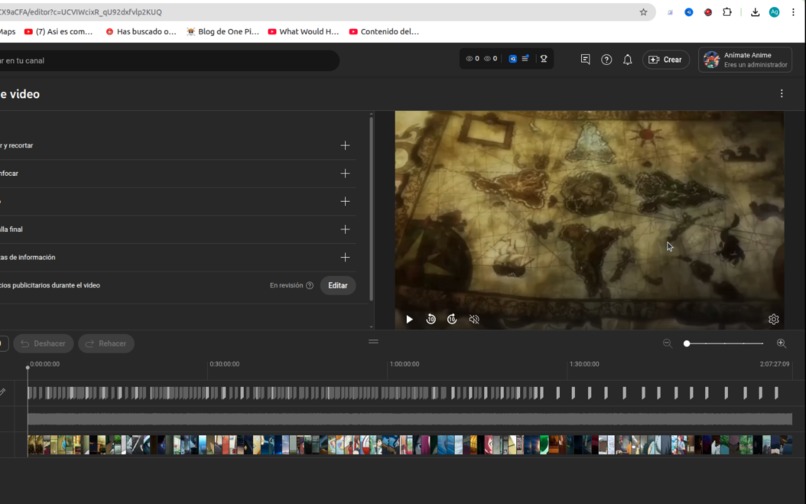
Task: Open the Chrome extensions puzzle icon
Action: (727, 12)
